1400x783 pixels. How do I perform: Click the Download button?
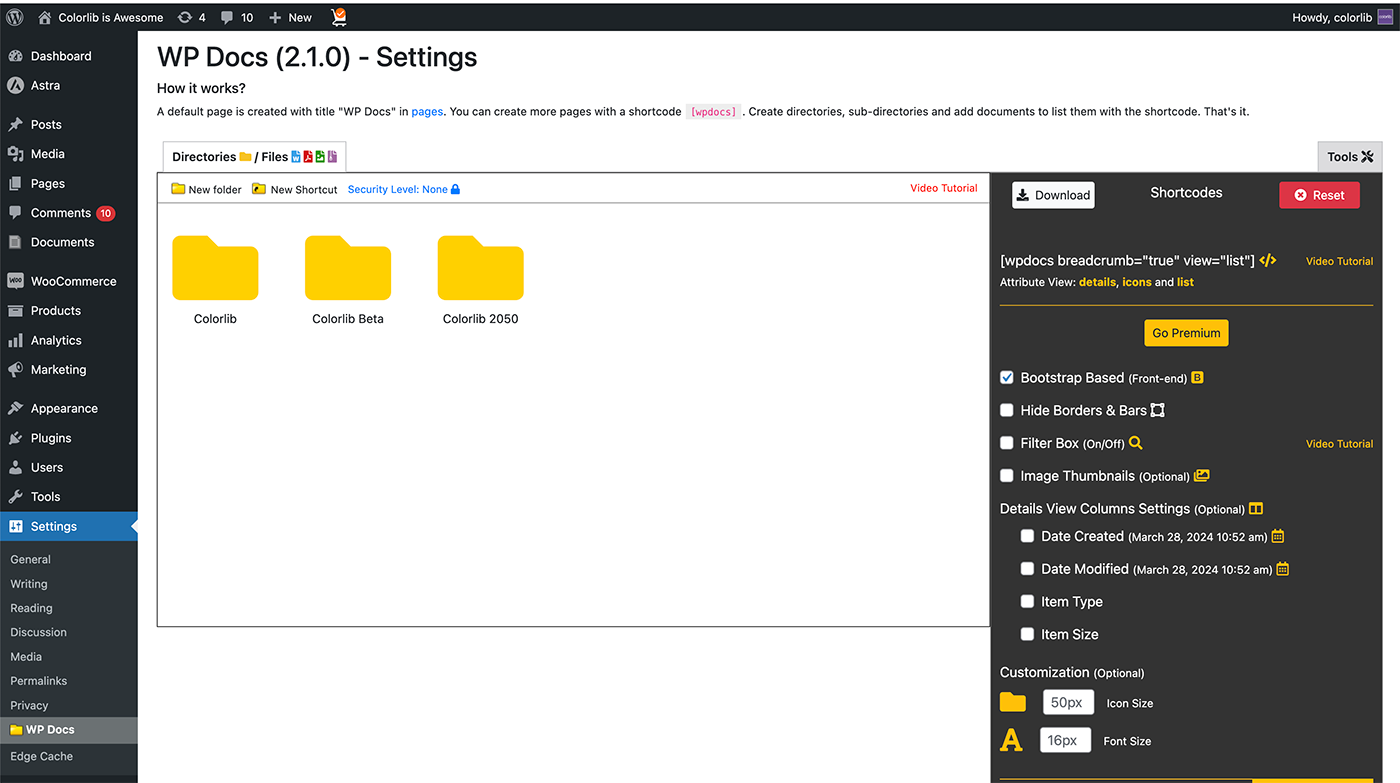[x=1053, y=195]
